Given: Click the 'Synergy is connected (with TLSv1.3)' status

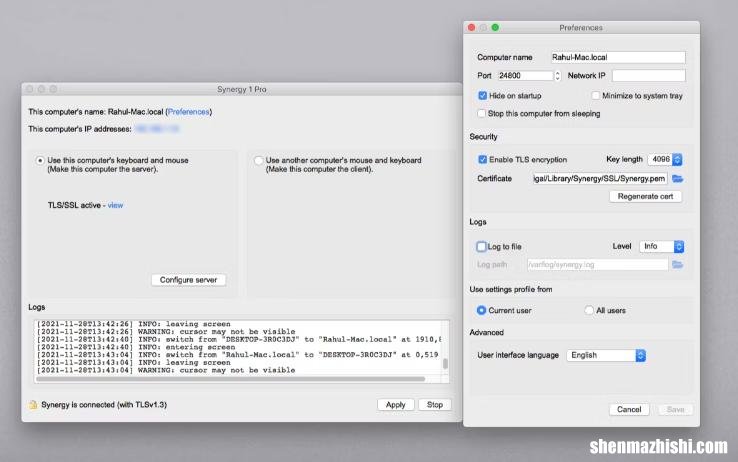Looking at the screenshot, I should pos(104,405).
